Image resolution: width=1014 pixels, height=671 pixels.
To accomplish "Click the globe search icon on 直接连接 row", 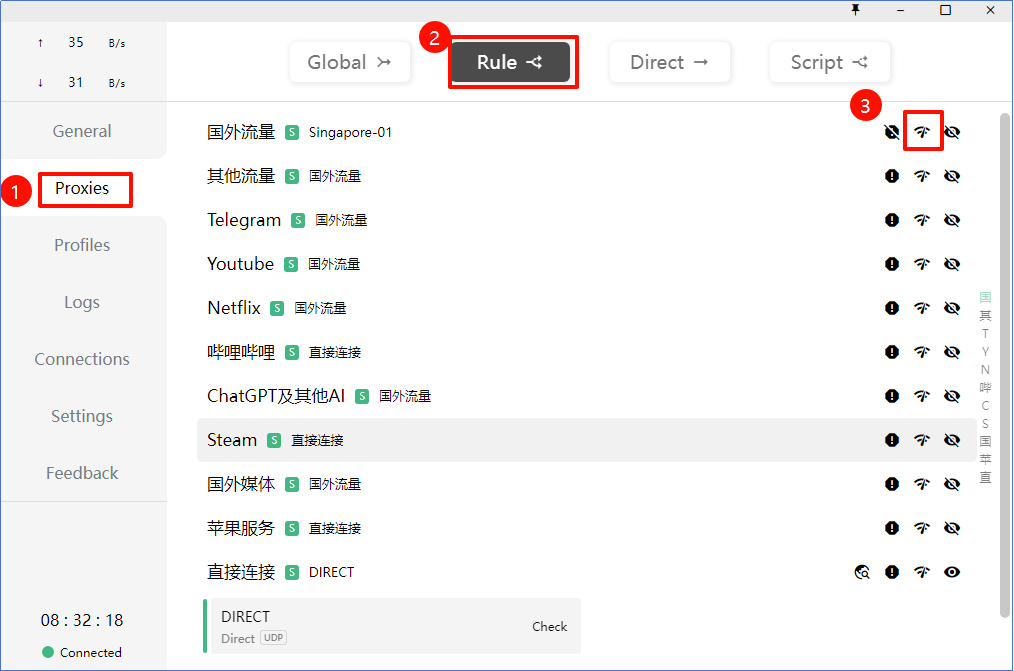I will 862,571.
